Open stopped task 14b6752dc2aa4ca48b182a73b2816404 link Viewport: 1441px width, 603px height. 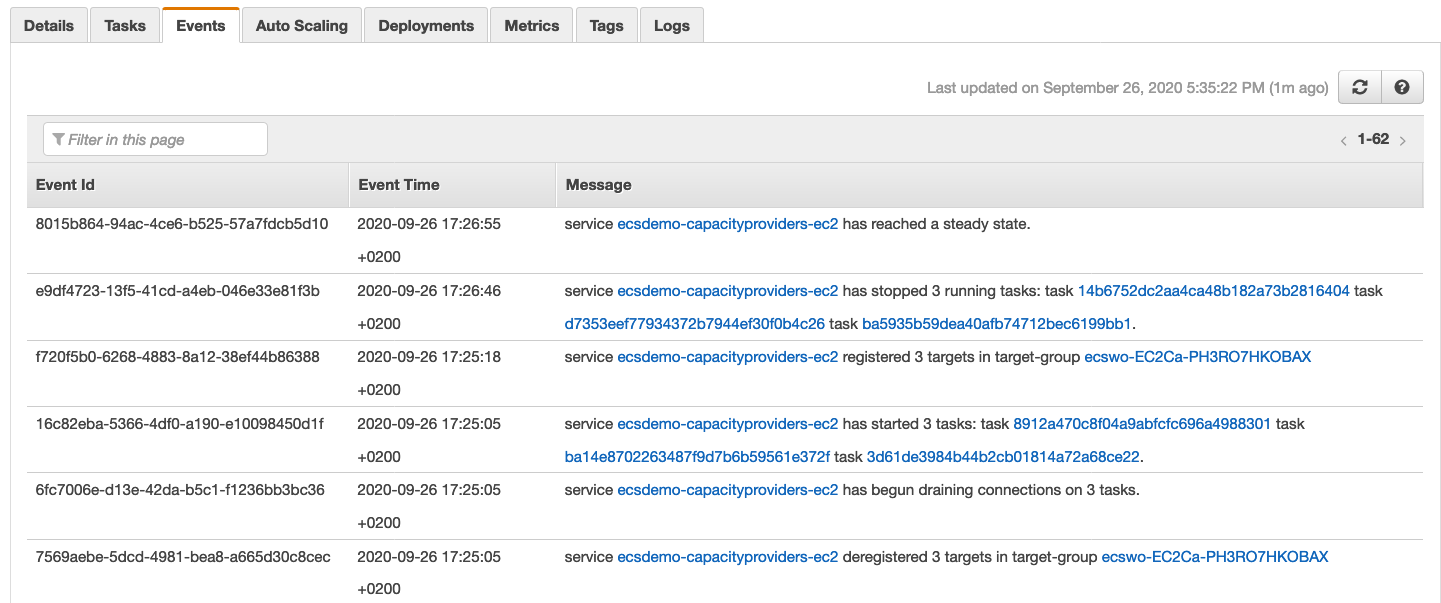(x=1213, y=291)
